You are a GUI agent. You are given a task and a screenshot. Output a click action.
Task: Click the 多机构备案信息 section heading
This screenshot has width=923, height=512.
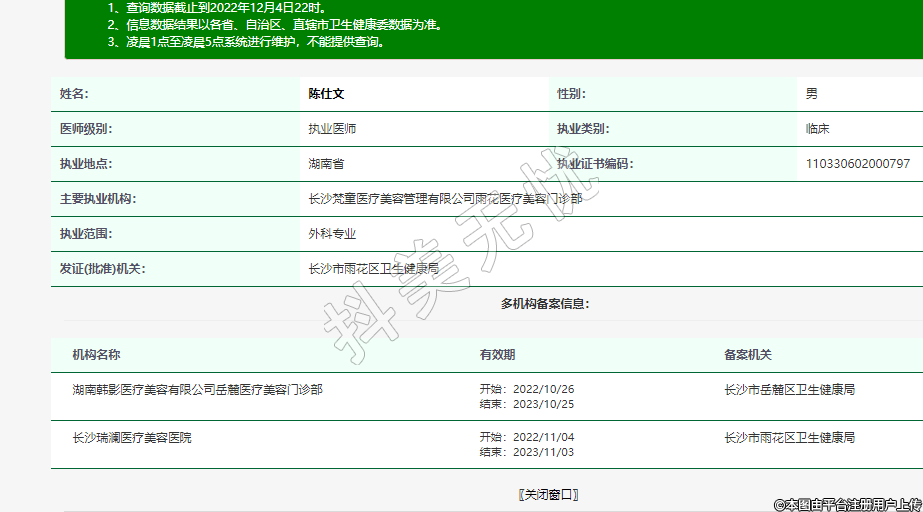545,304
